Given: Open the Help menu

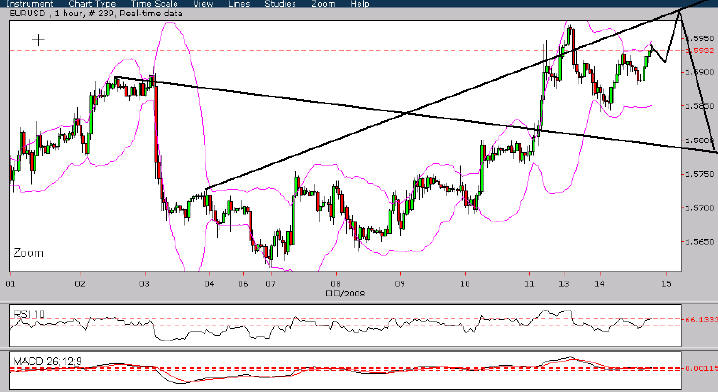Looking at the screenshot, I should pyautogui.click(x=359, y=4).
